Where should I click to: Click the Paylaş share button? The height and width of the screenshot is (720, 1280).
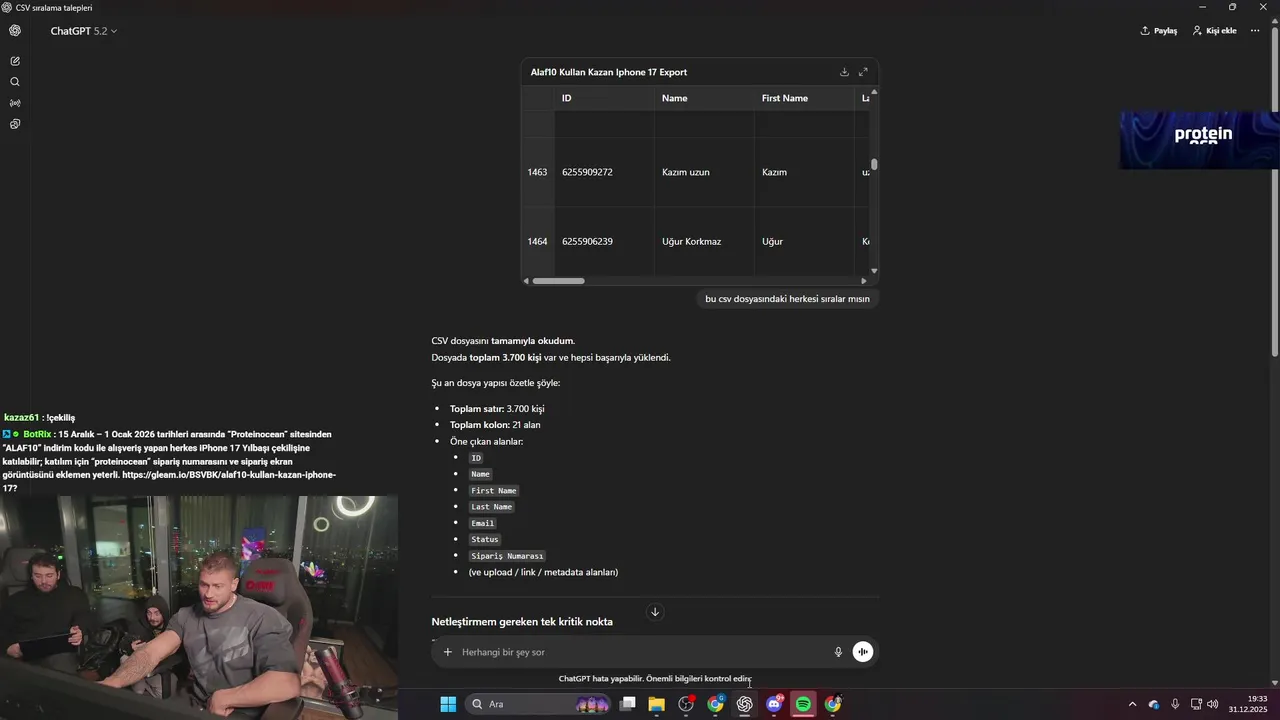[1159, 31]
